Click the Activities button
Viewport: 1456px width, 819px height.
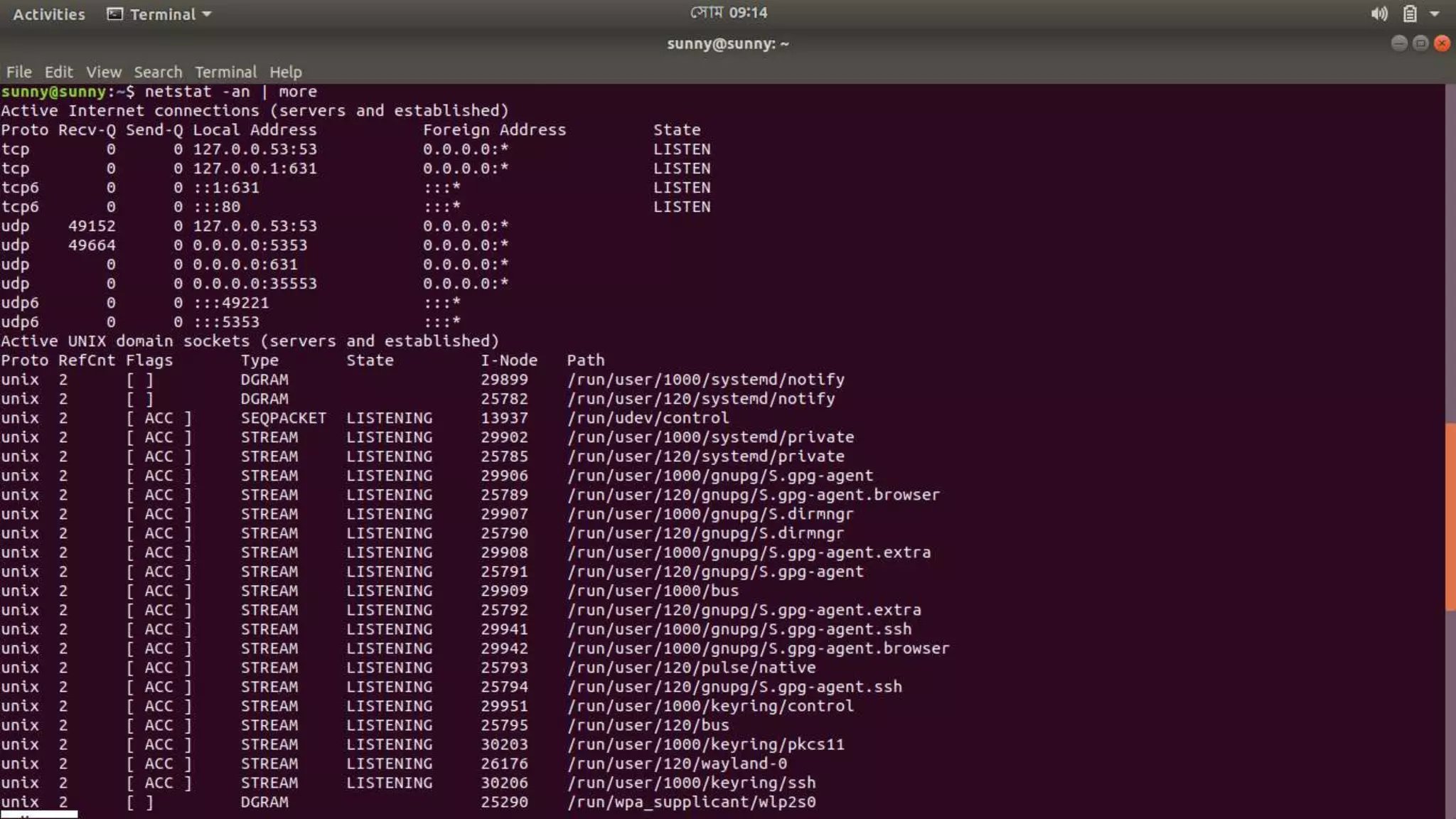click(48, 14)
